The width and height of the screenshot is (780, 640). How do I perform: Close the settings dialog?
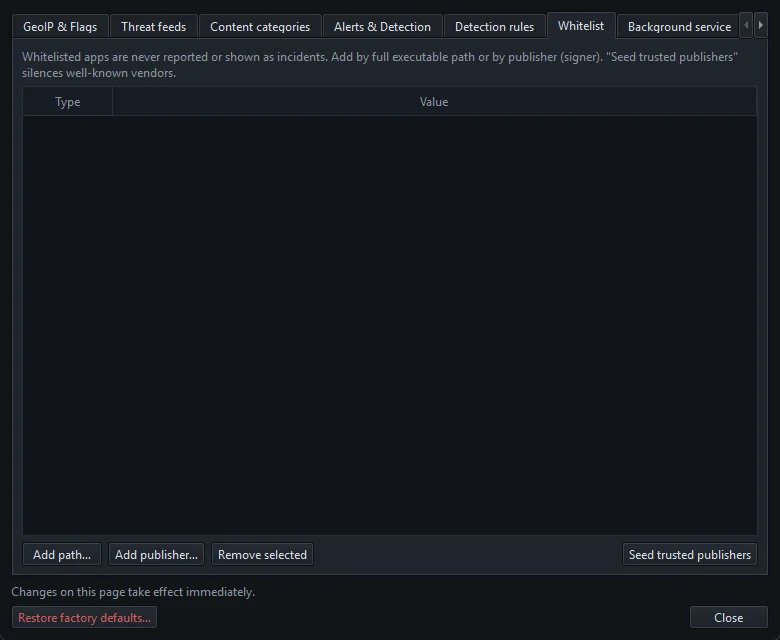[728, 618]
